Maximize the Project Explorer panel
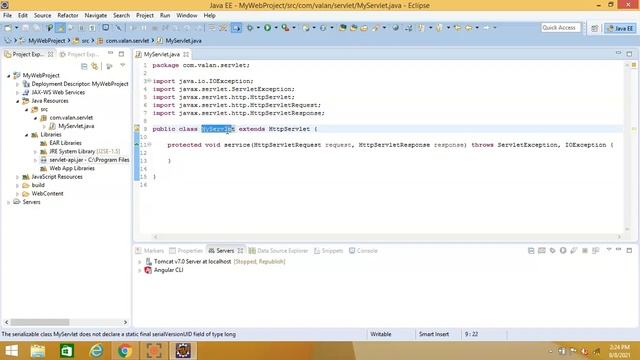 pos(121,54)
